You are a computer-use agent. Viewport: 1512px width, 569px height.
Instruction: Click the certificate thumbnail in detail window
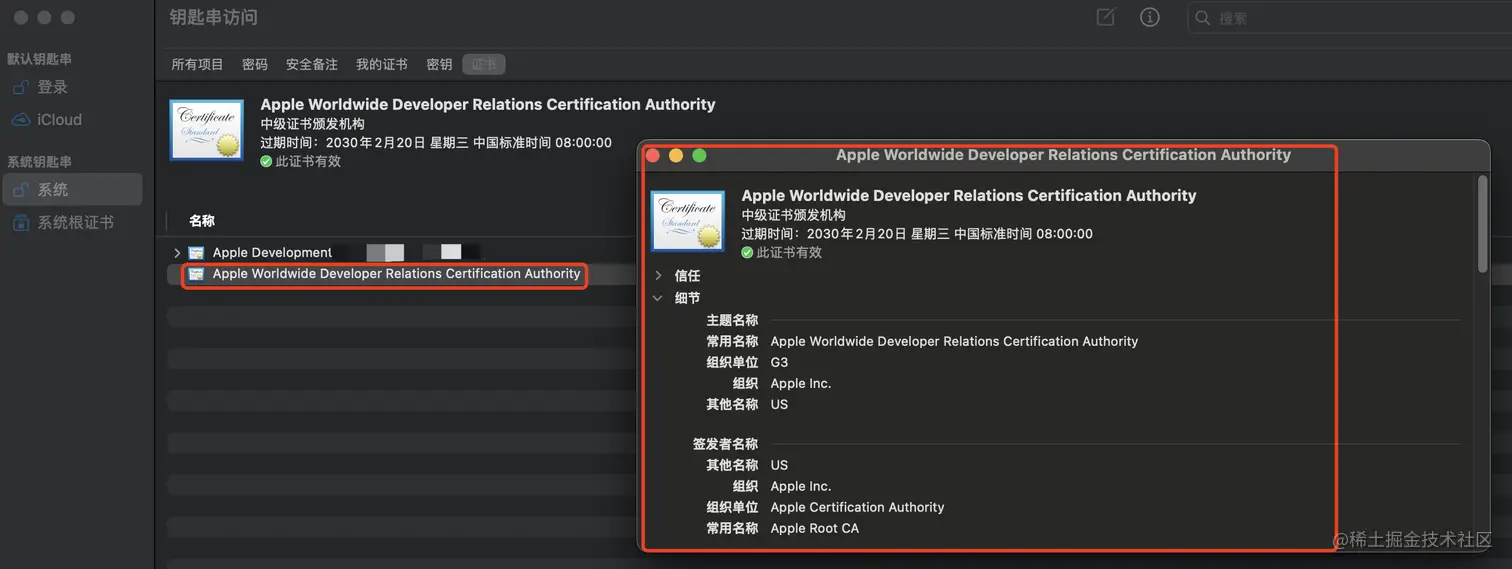(x=688, y=220)
